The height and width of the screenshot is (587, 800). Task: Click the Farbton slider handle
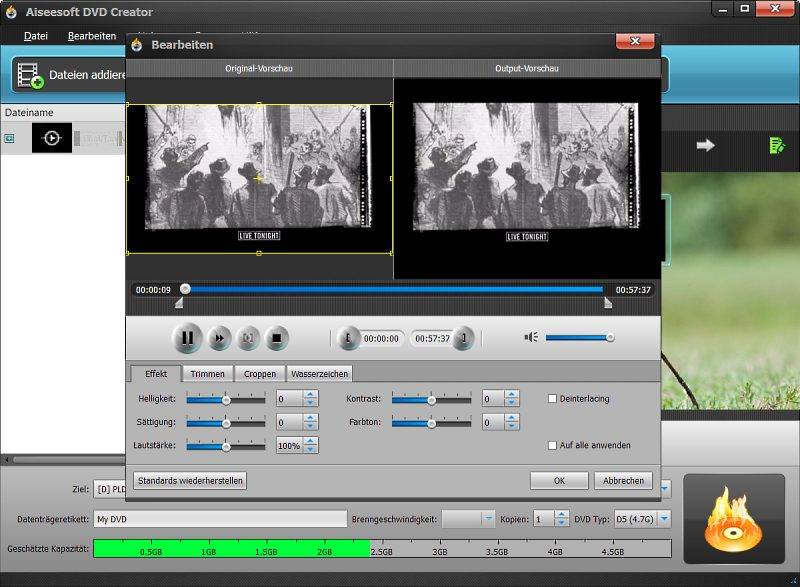pyautogui.click(x=432, y=423)
